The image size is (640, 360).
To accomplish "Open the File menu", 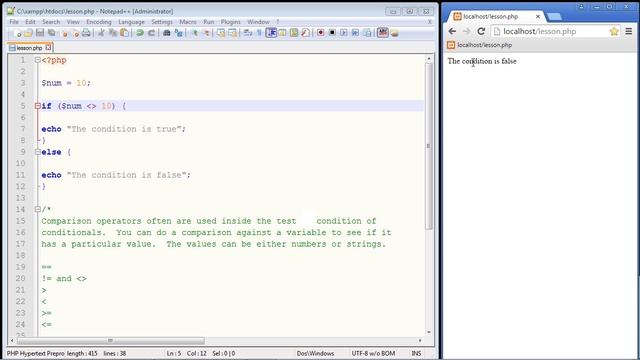I will point(14,22).
